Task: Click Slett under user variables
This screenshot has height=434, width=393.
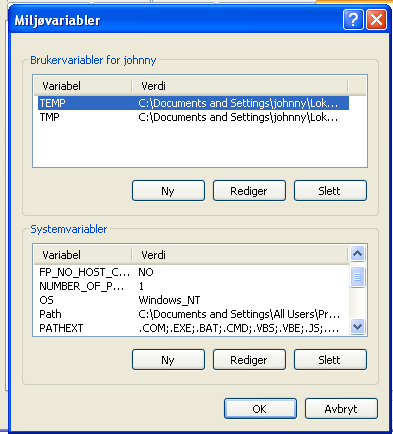Action: pos(330,191)
